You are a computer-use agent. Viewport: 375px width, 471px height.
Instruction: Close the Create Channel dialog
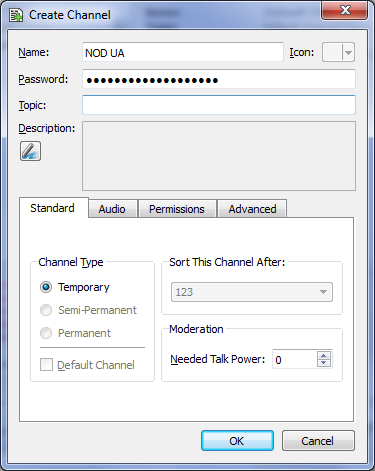coord(345,10)
